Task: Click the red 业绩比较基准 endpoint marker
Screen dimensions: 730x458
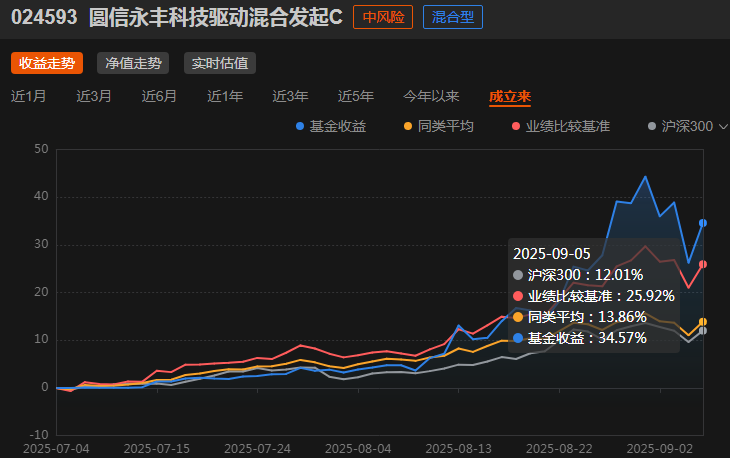Action: [x=703, y=264]
